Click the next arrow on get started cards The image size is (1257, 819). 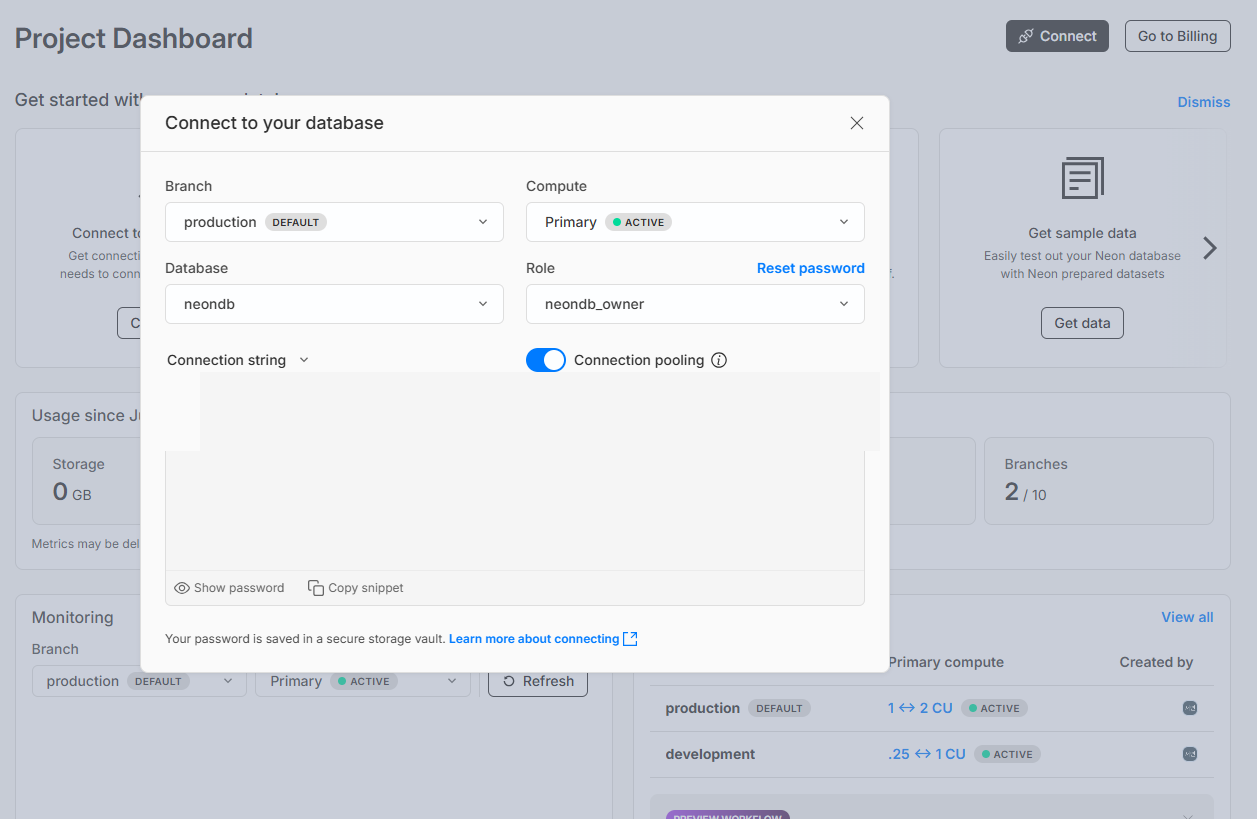[1210, 248]
